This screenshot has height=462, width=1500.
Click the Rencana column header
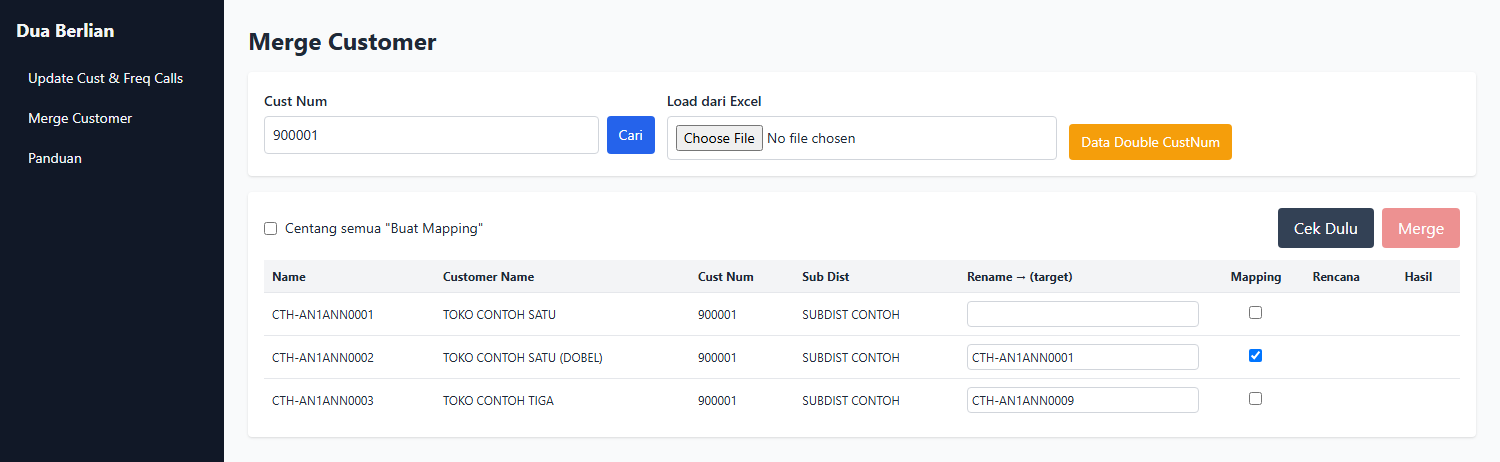pyautogui.click(x=1336, y=277)
